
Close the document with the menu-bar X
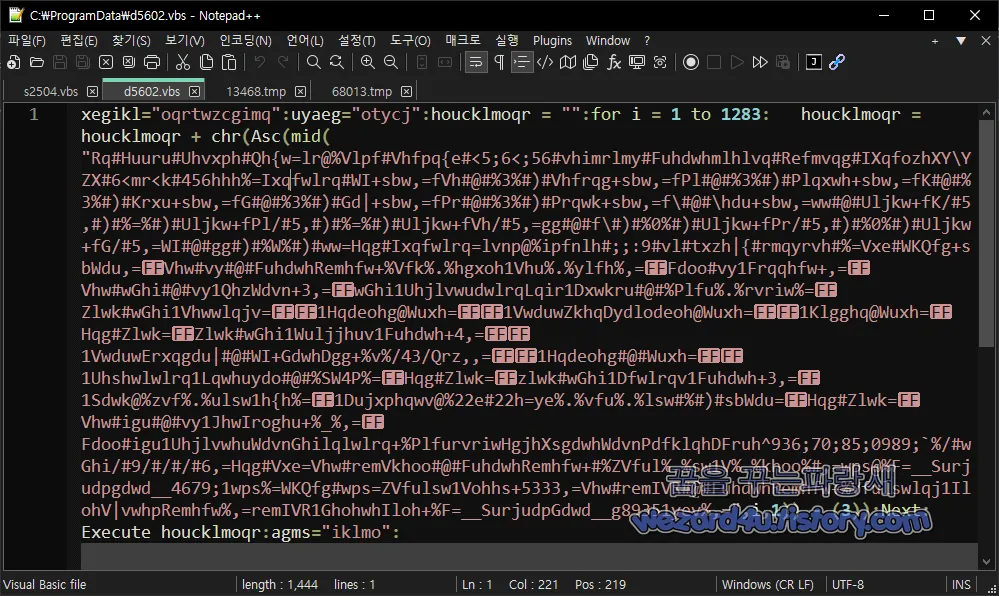pos(986,41)
